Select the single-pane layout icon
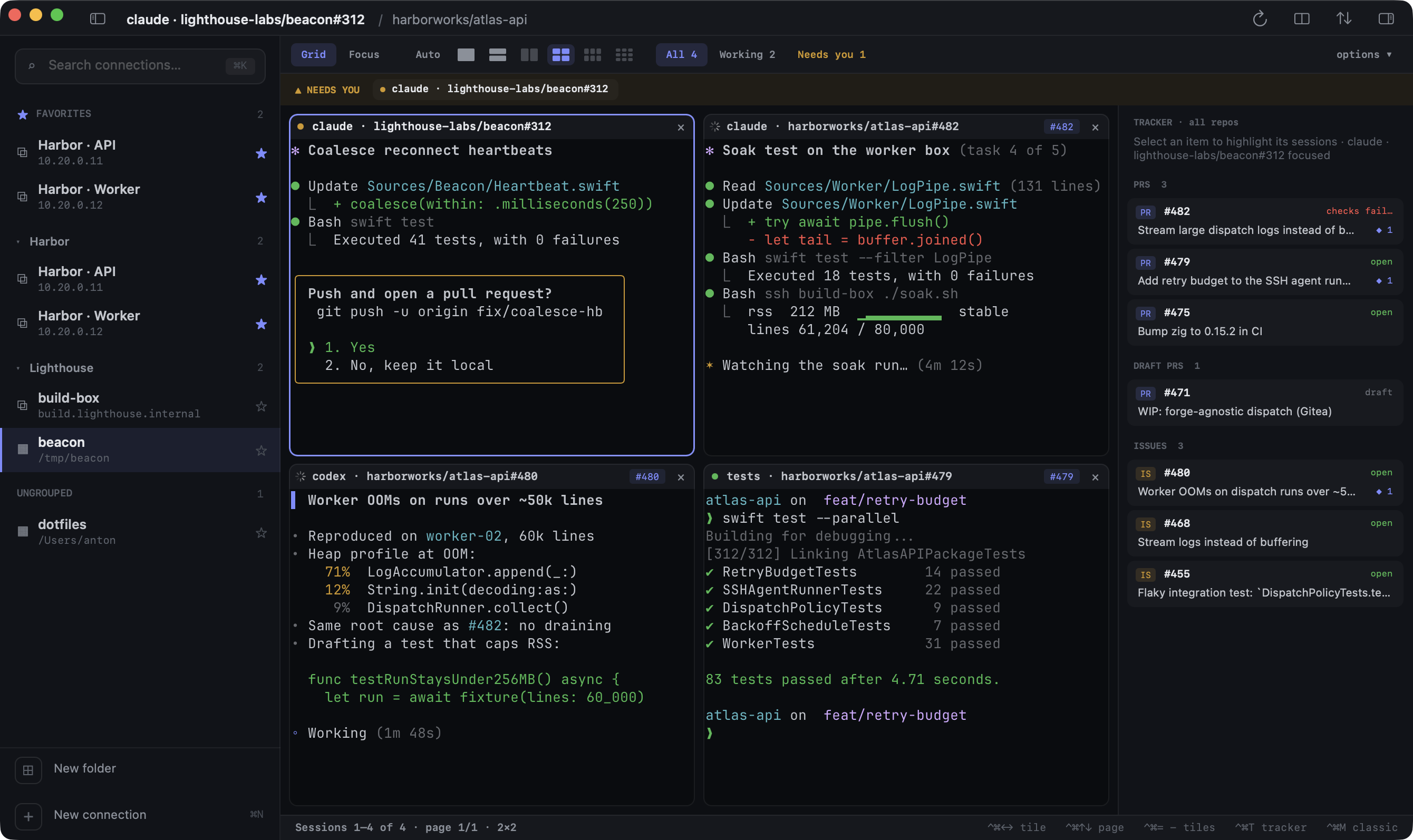This screenshot has width=1413, height=840. 466,55
